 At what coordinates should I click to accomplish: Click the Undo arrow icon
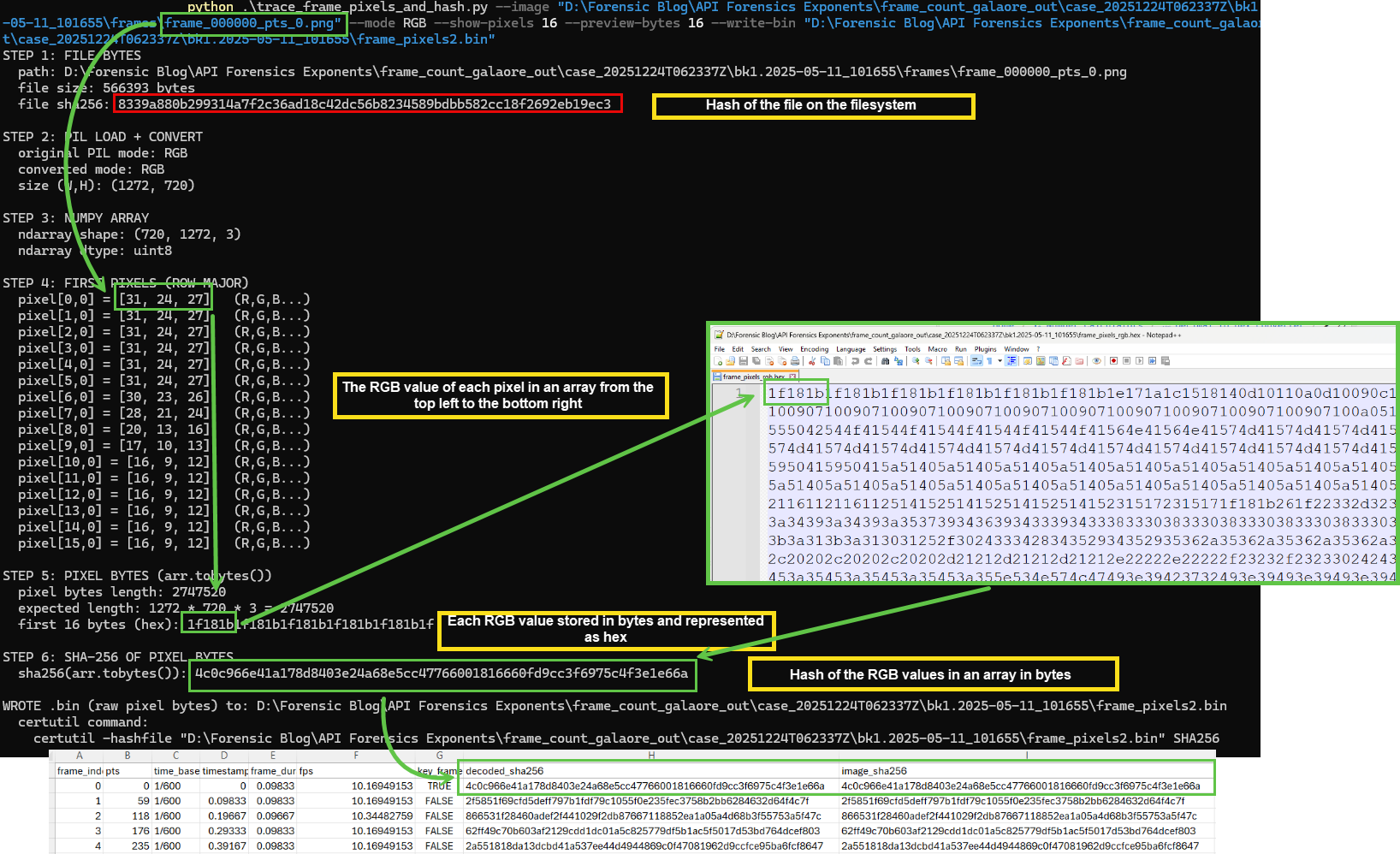coord(855,361)
